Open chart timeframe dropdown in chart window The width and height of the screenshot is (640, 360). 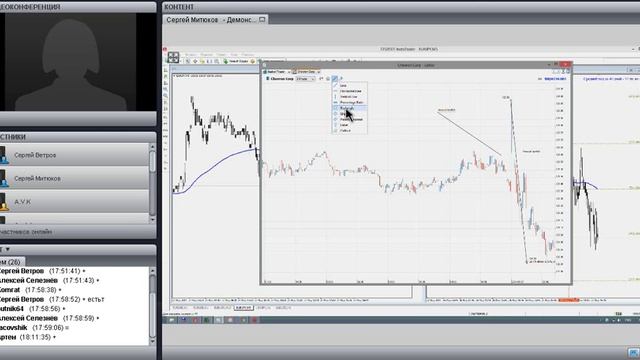305,79
